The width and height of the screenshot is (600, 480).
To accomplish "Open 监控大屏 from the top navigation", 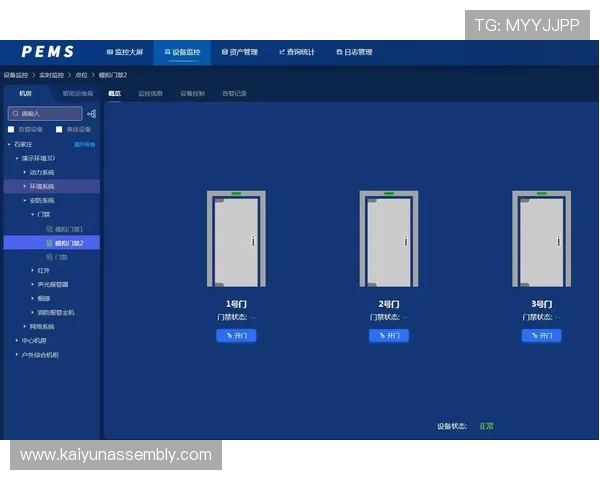I will 125,52.
